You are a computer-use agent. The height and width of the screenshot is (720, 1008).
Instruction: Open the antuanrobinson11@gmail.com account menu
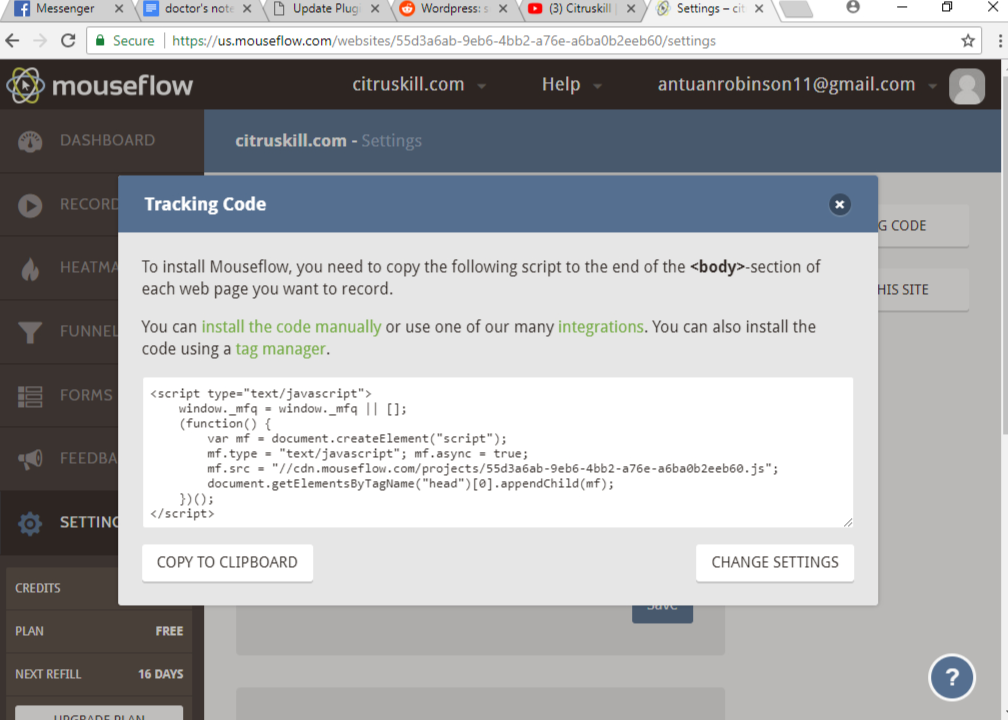(x=797, y=84)
